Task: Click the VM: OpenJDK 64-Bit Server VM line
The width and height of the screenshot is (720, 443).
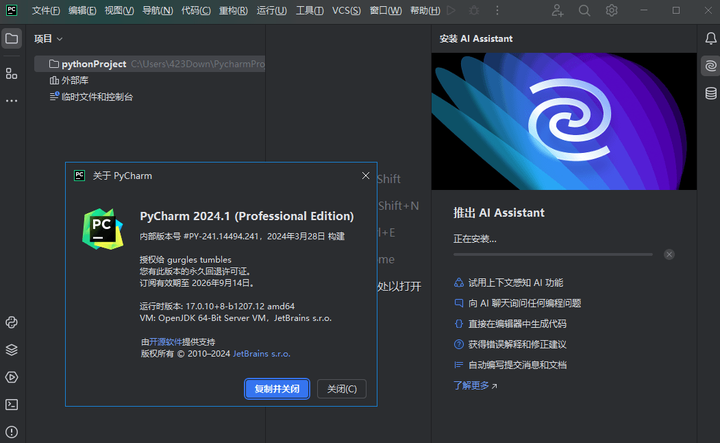Action: 236,318
